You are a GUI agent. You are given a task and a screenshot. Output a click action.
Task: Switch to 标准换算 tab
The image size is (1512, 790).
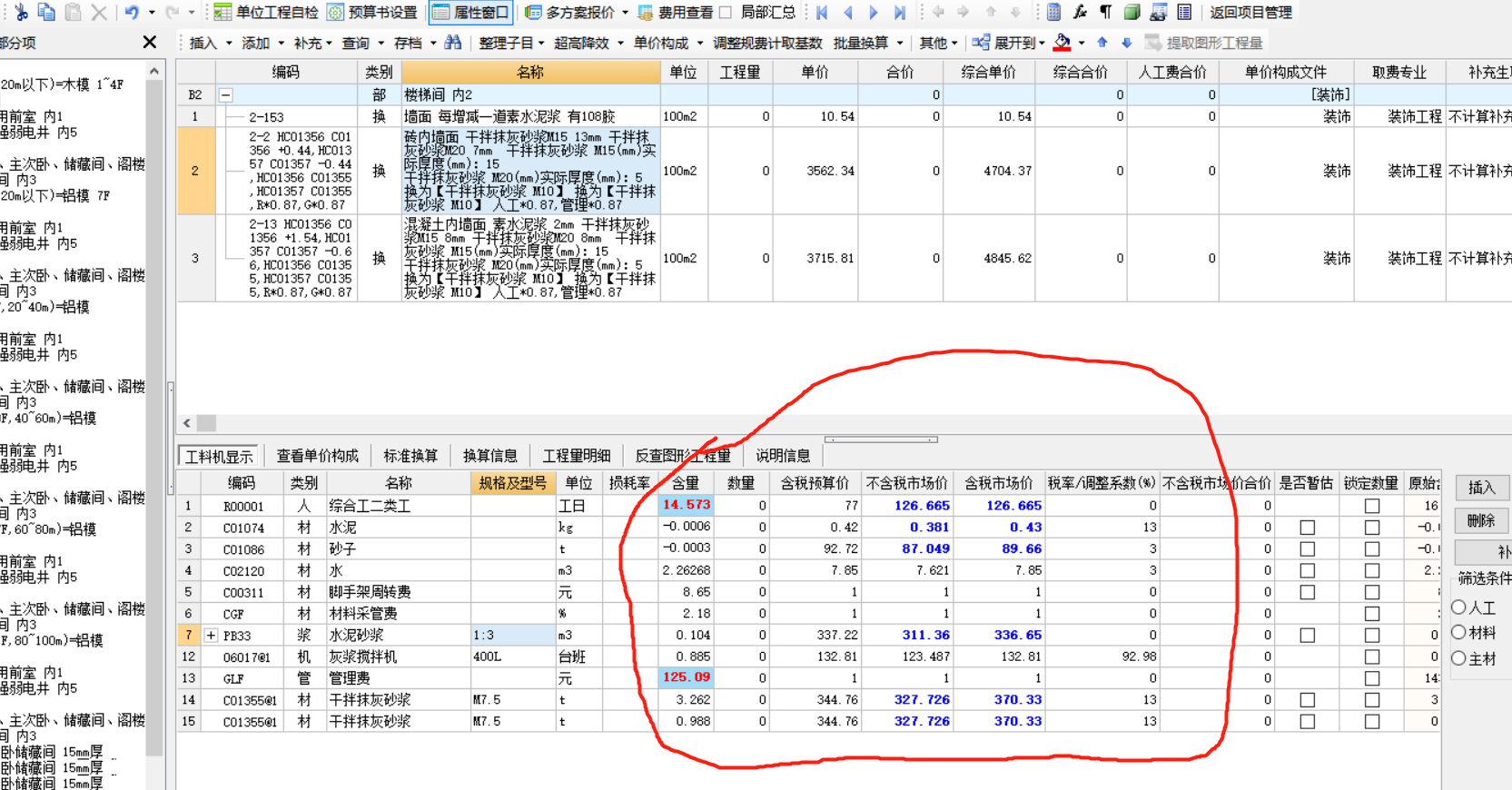click(x=410, y=456)
